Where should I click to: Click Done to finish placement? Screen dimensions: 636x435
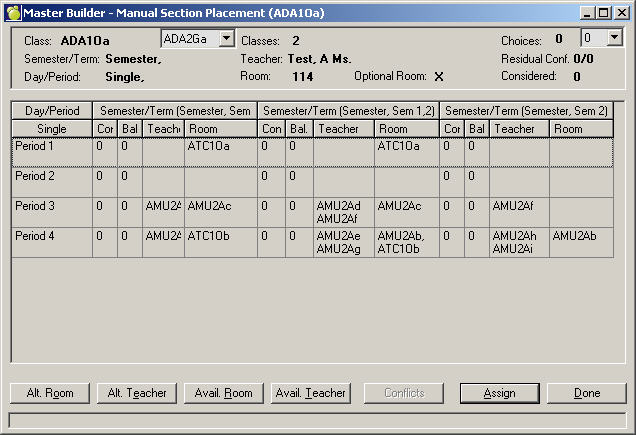586,393
